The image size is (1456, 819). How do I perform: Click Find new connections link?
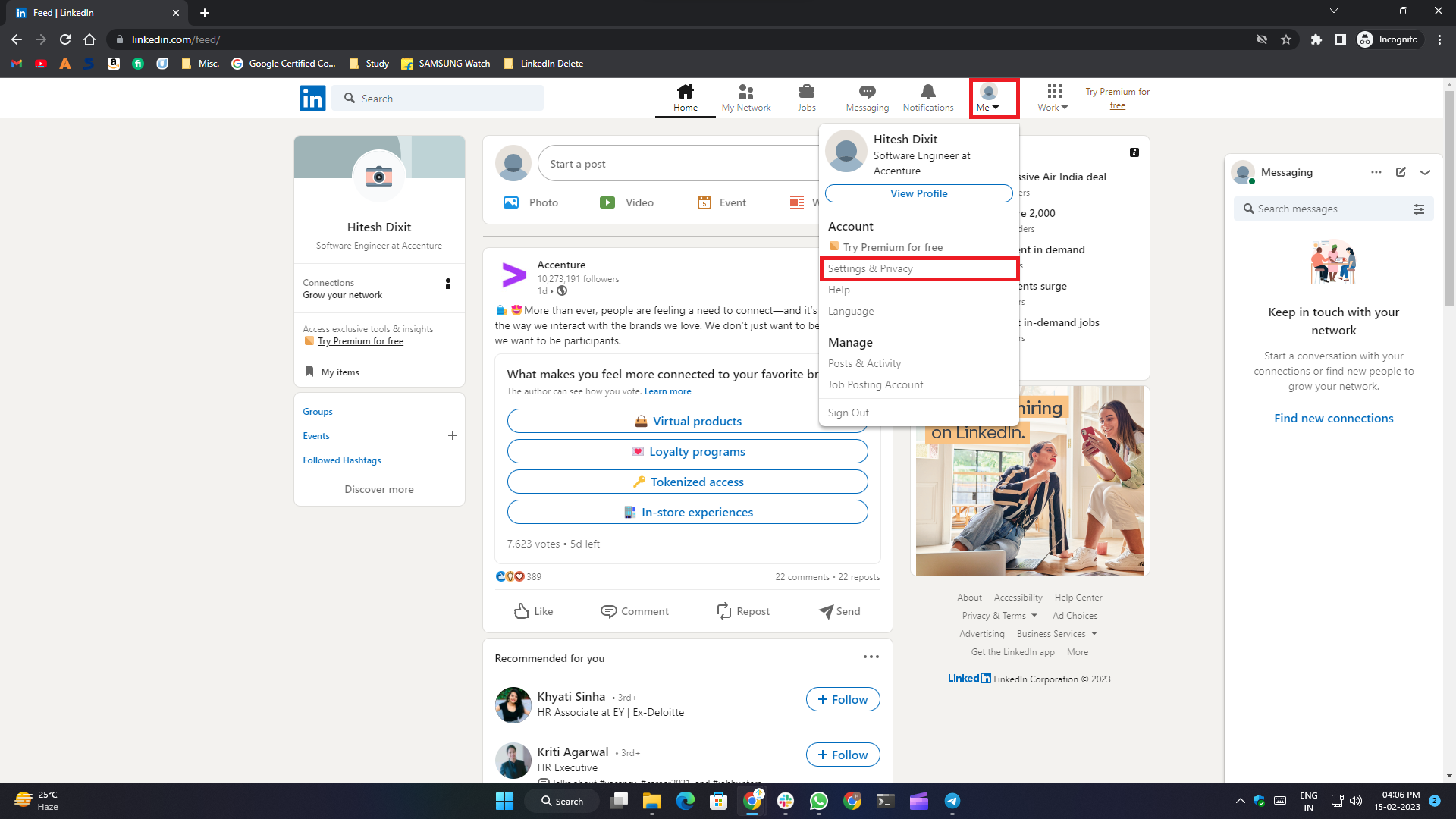[x=1333, y=418]
